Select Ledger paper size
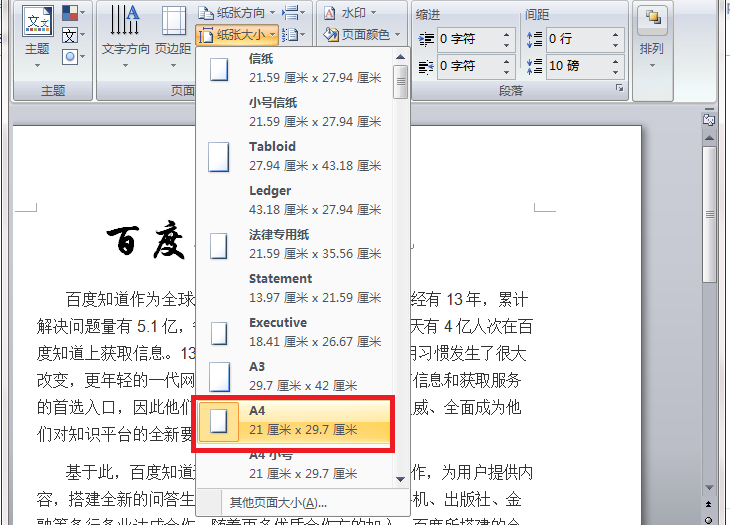 pos(295,200)
